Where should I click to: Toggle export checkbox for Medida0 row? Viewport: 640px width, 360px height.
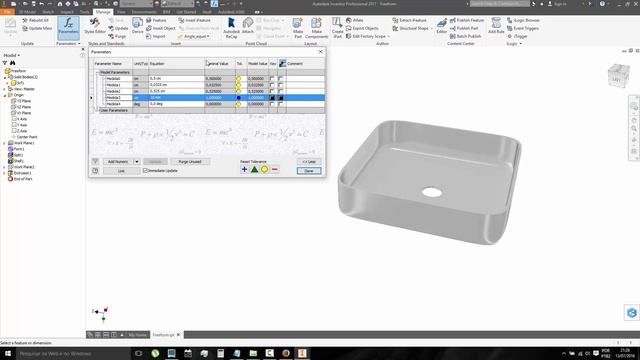[x=280, y=78]
